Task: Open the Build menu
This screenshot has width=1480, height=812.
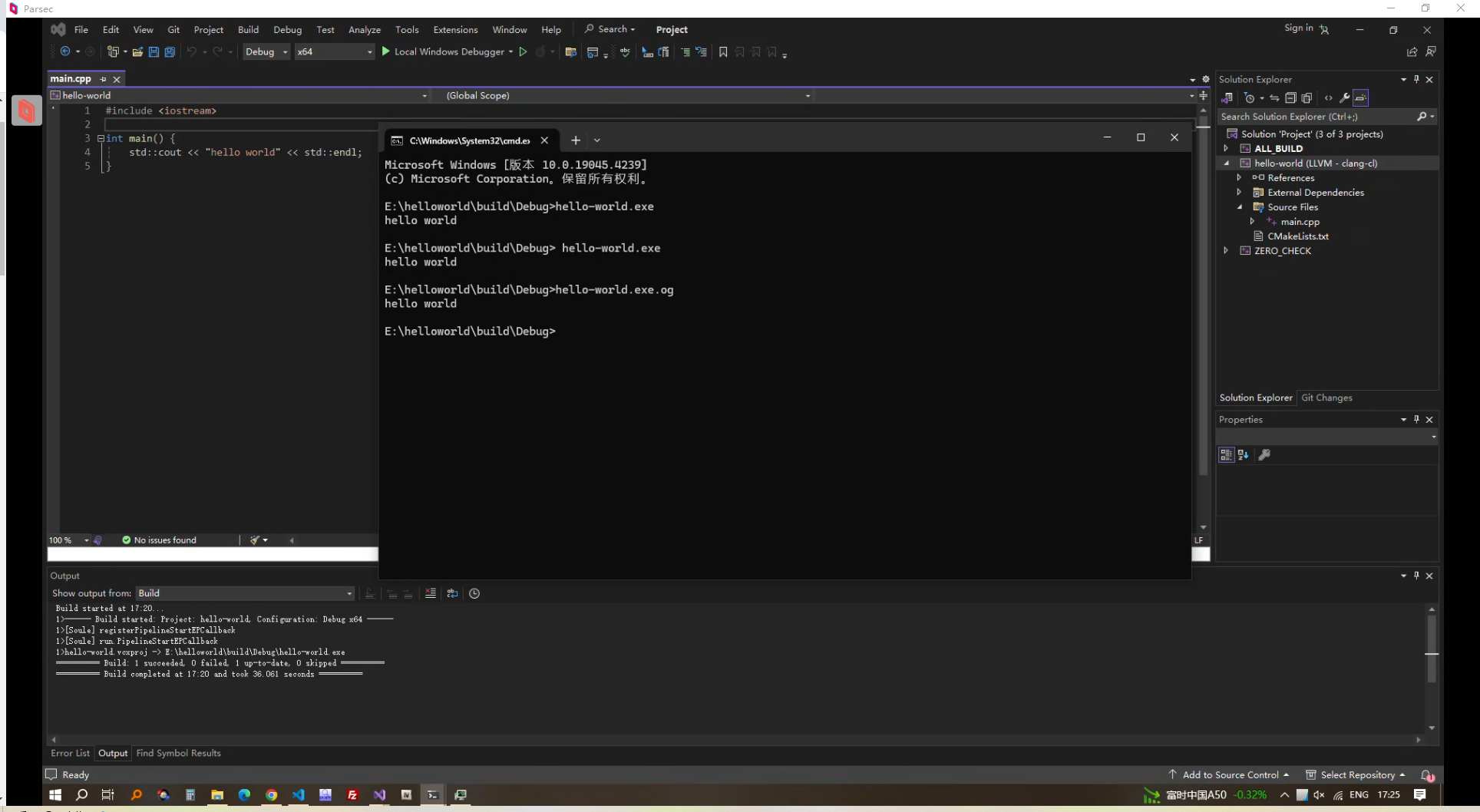Action: (248, 29)
